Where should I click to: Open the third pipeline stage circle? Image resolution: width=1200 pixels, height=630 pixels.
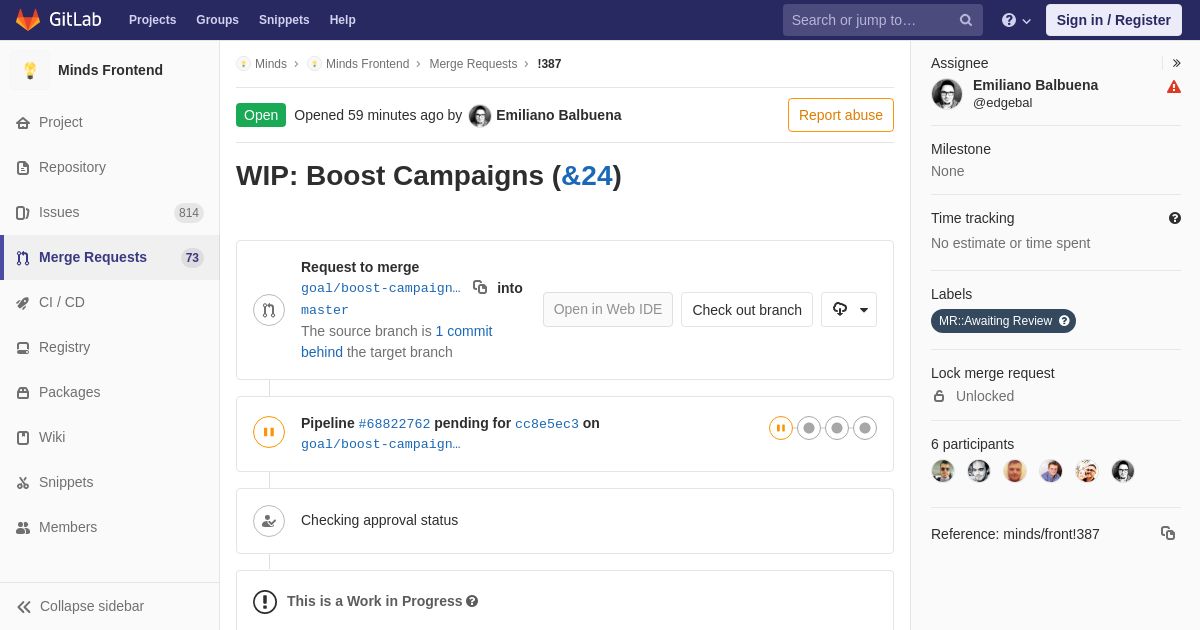coord(837,428)
